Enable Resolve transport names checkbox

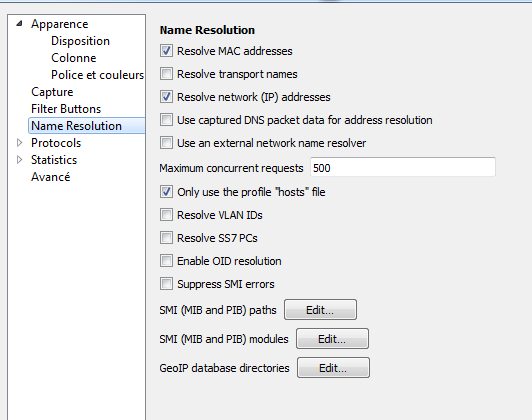[166, 74]
